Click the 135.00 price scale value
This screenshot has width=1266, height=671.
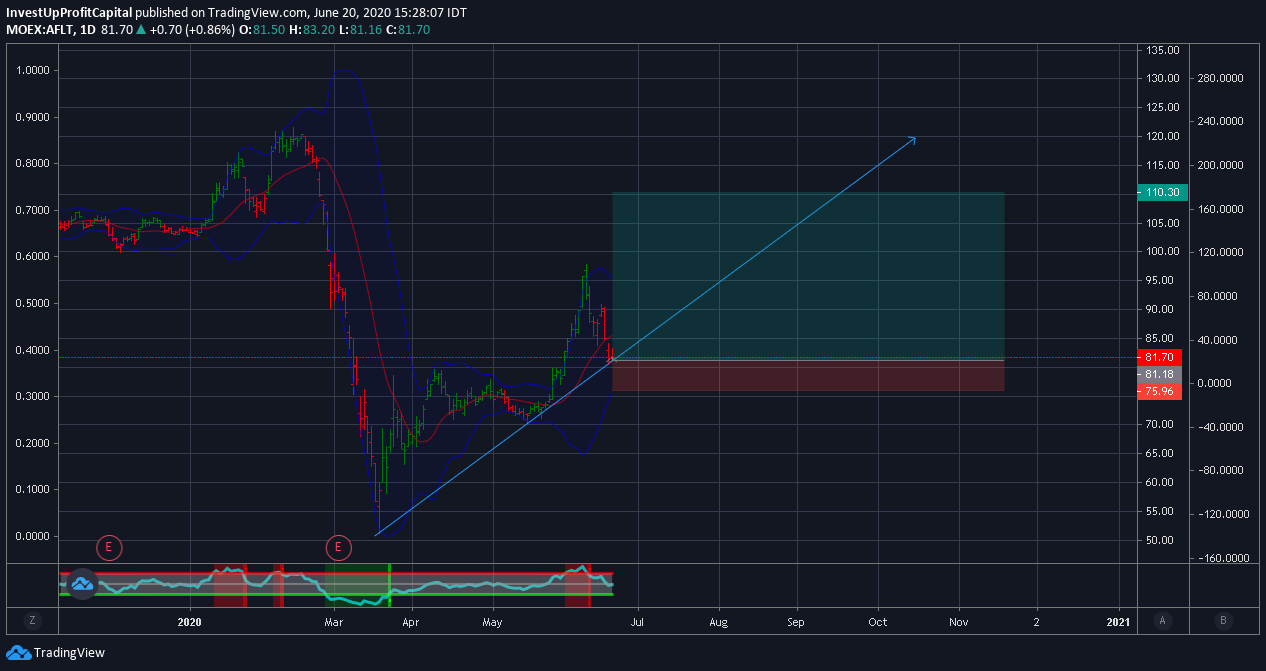(x=1164, y=50)
